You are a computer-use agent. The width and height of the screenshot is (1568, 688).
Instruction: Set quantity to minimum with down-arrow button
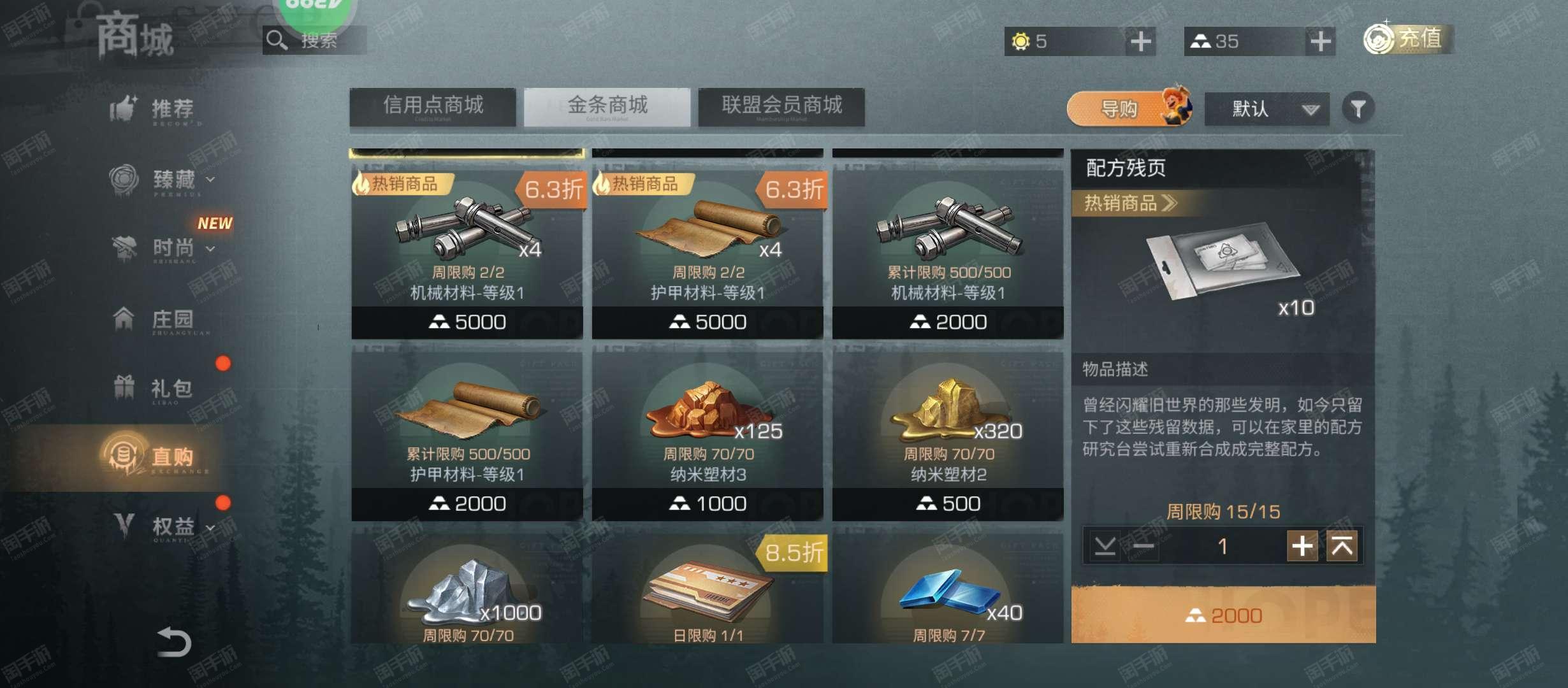(x=1105, y=546)
